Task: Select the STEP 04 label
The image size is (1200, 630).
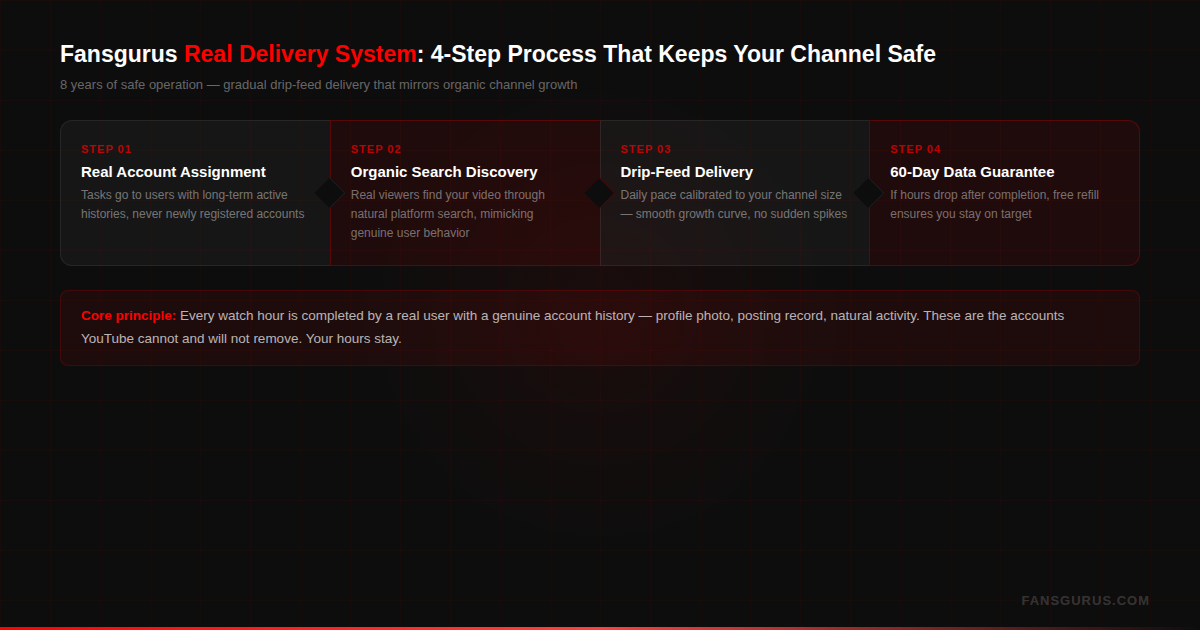Action: [x=915, y=148]
